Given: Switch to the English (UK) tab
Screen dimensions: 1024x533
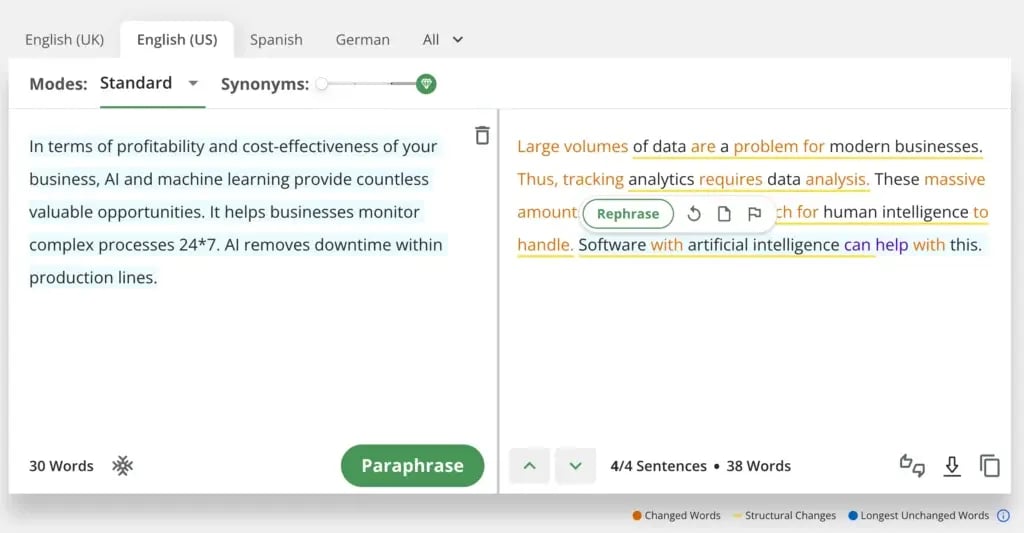Looking at the screenshot, I should click(64, 40).
